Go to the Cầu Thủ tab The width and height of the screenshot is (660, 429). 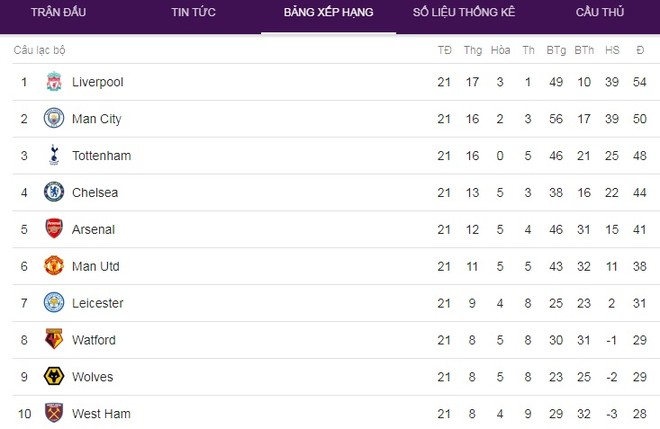click(599, 13)
